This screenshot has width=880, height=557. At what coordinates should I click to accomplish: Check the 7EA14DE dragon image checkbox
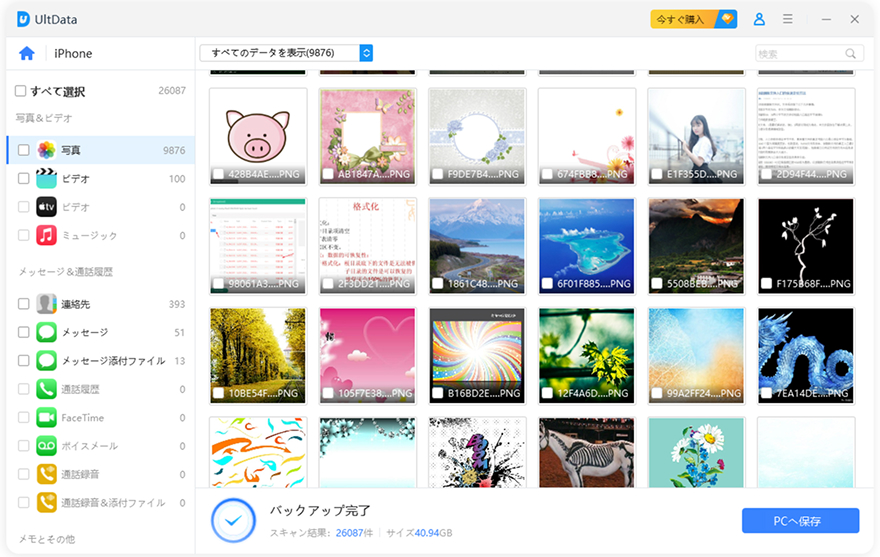point(766,393)
